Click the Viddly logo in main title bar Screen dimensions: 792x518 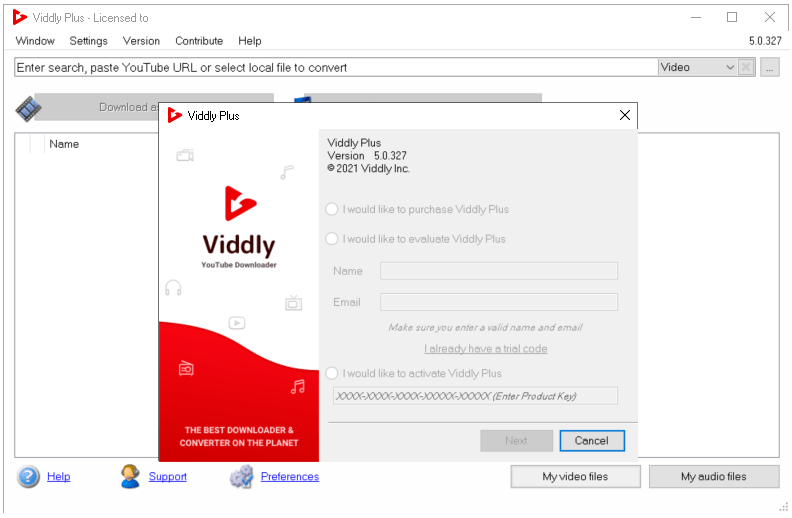pos(19,17)
